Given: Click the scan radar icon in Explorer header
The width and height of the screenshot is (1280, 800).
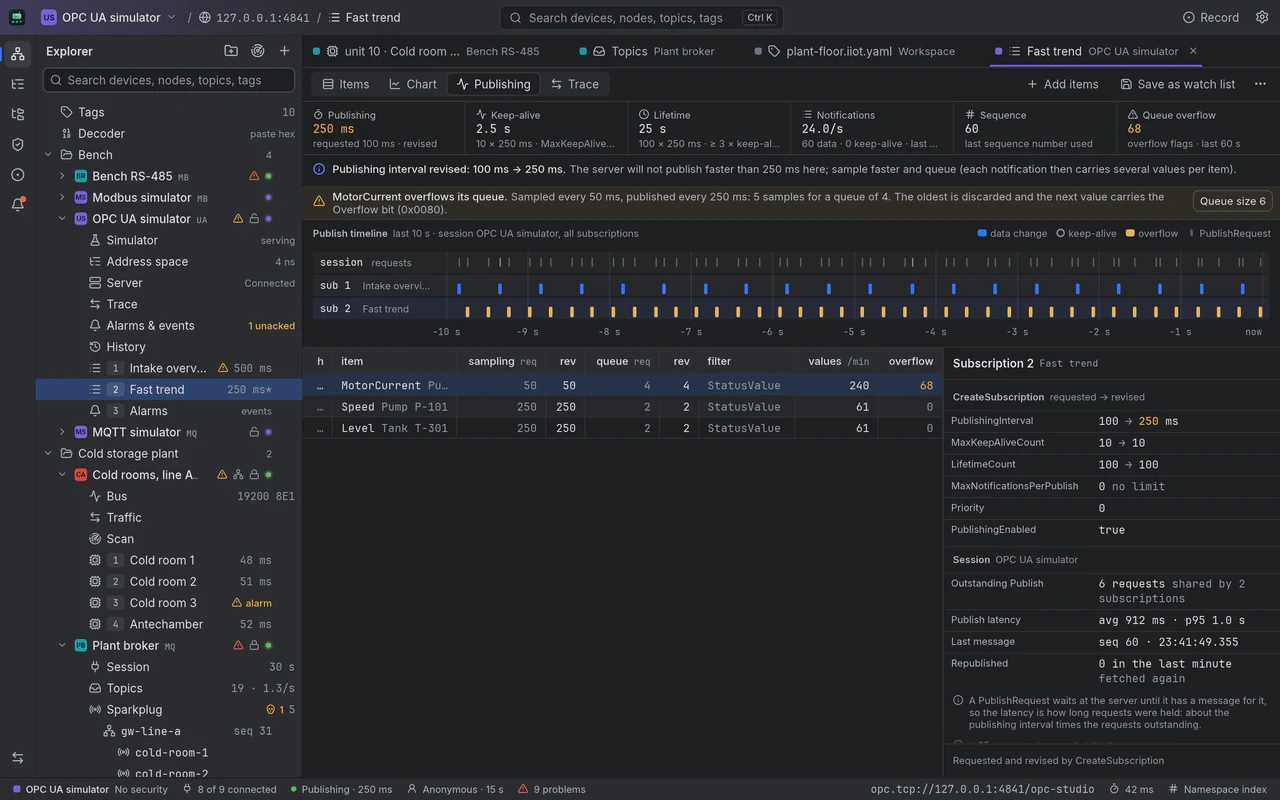Looking at the screenshot, I should tap(258, 51).
